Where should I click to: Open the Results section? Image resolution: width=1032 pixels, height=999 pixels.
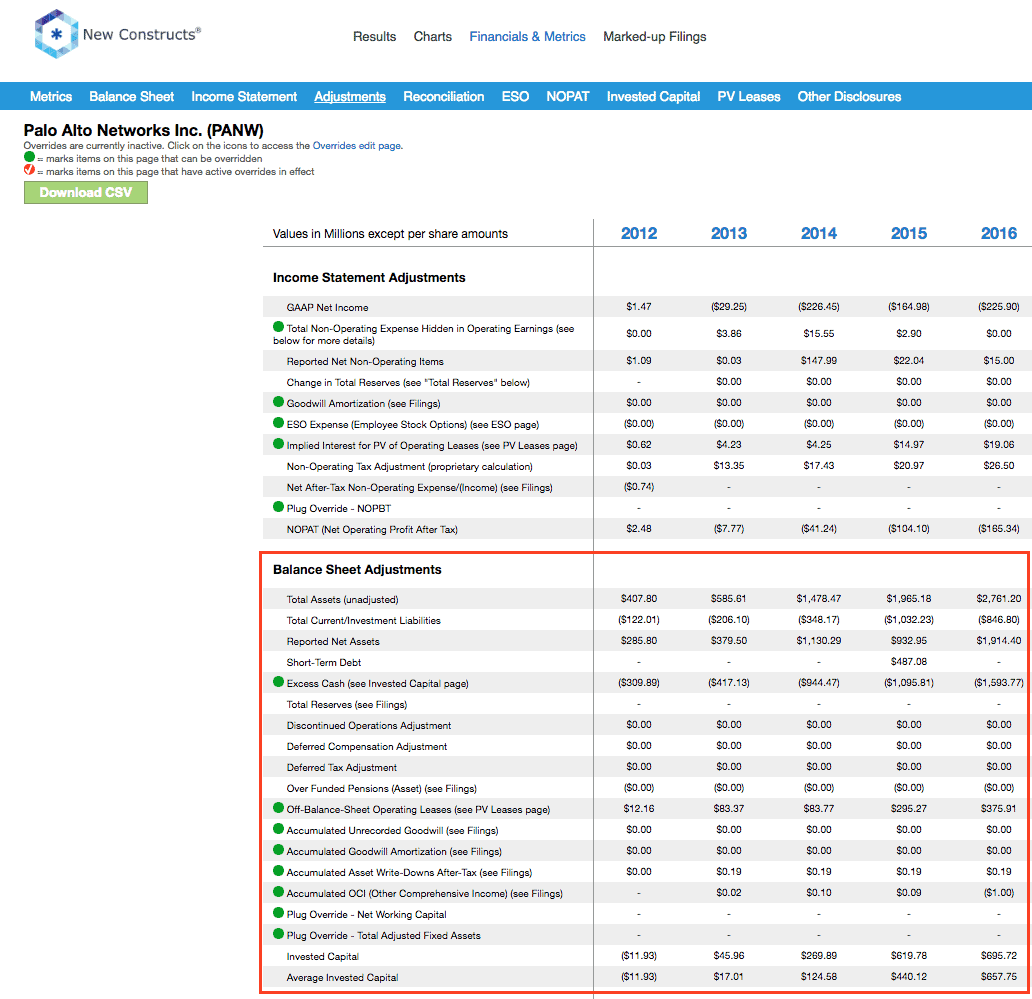coord(374,37)
